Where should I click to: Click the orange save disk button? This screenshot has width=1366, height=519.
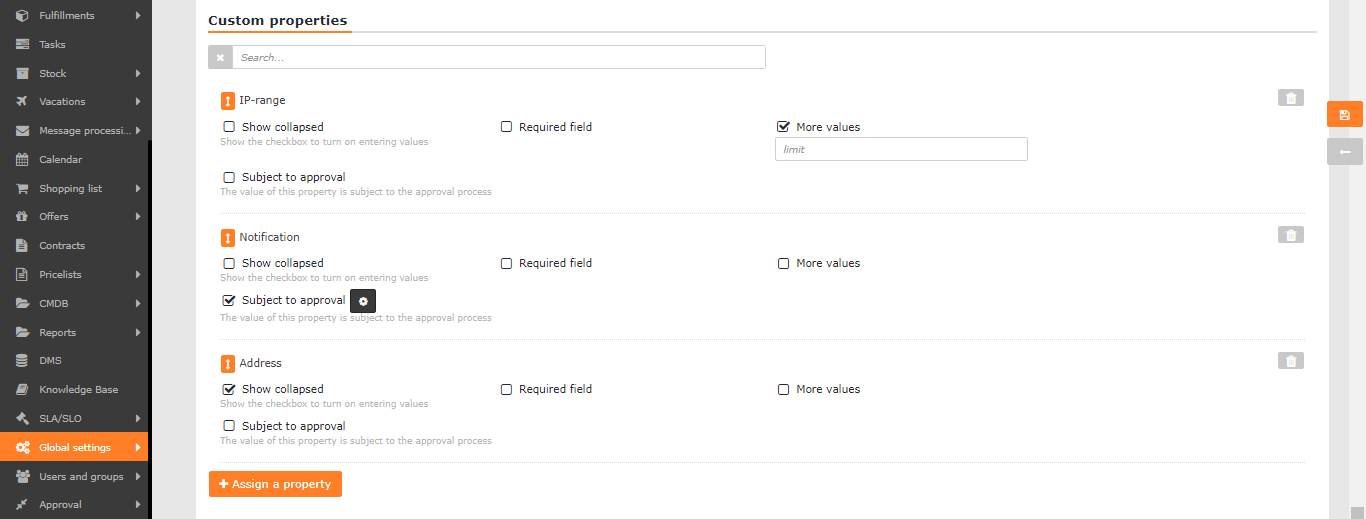pyautogui.click(x=1345, y=114)
